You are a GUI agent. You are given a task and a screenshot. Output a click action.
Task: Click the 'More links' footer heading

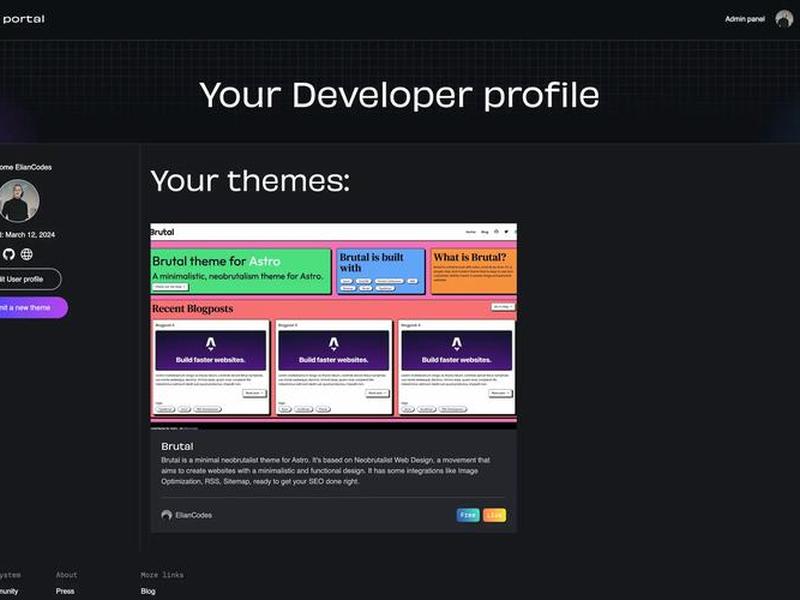pyautogui.click(x=162, y=575)
